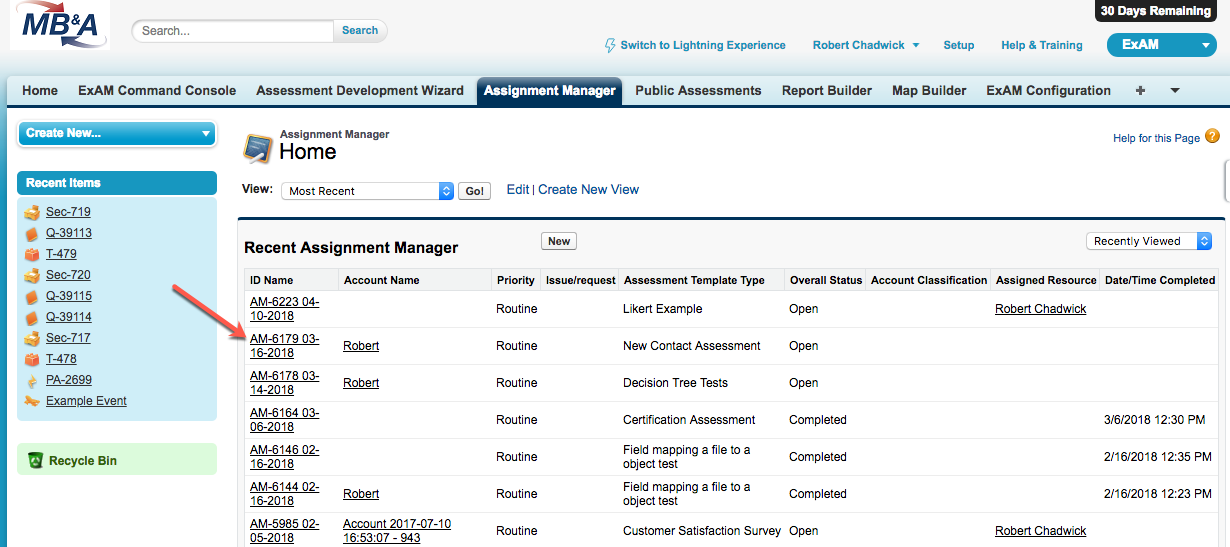Open Robert Chadwick resource in AM-6223 row
Image resolution: width=1230 pixels, height=547 pixels.
(x=1040, y=309)
